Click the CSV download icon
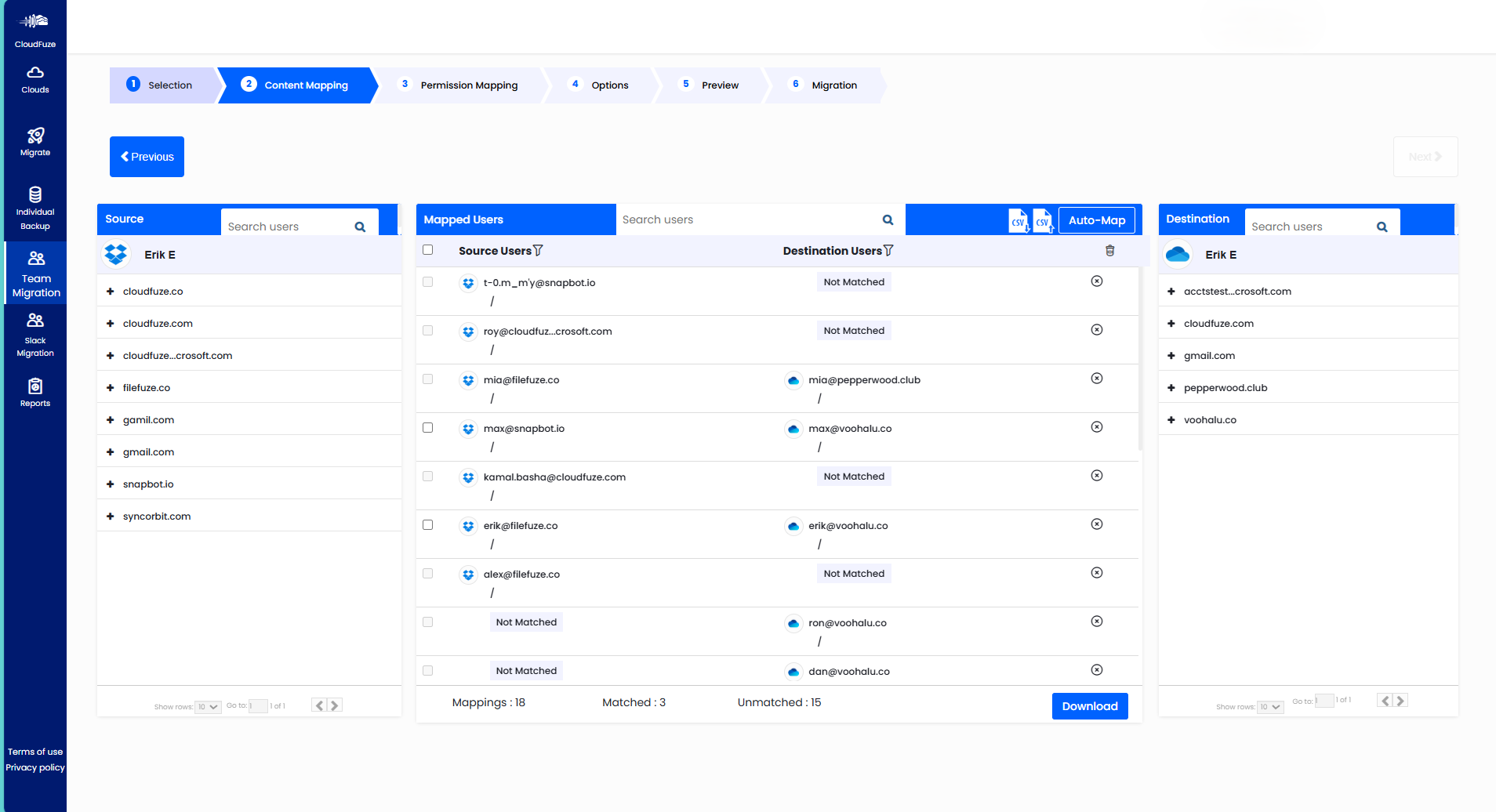The height and width of the screenshot is (812, 1496). tap(1018, 221)
